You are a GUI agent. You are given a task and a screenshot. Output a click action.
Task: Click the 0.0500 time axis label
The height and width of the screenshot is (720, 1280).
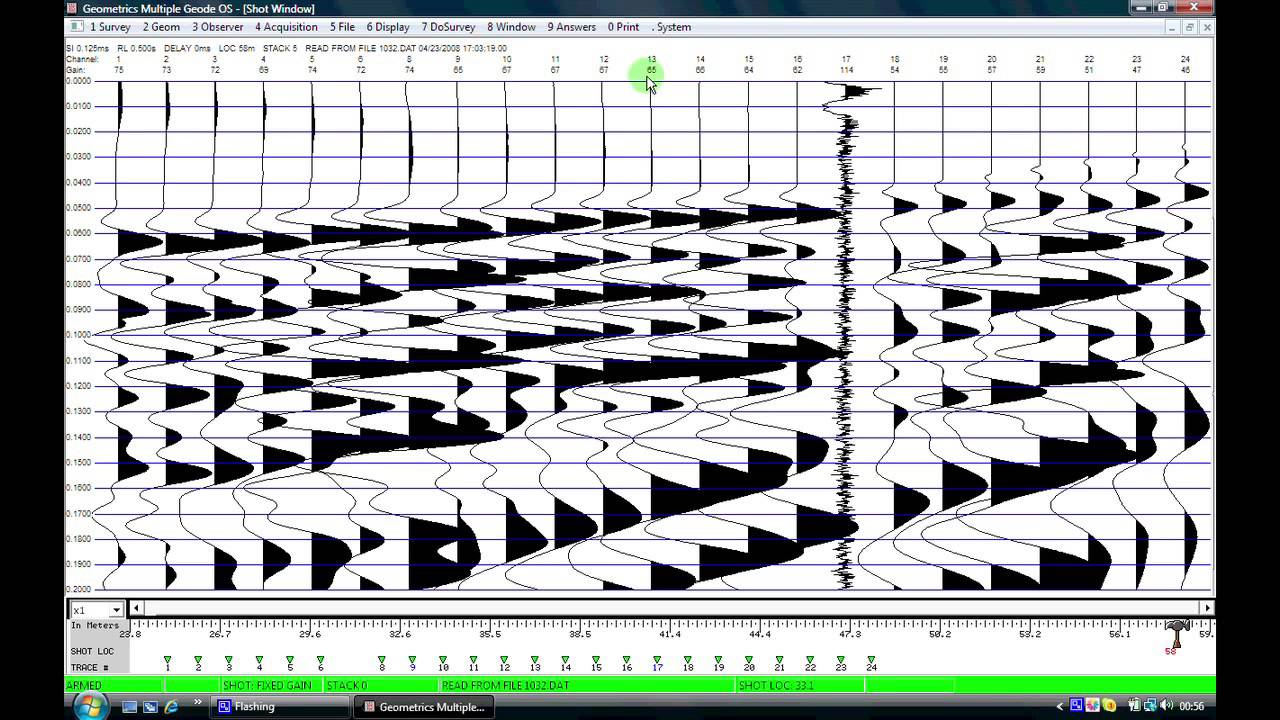click(x=79, y=208)
